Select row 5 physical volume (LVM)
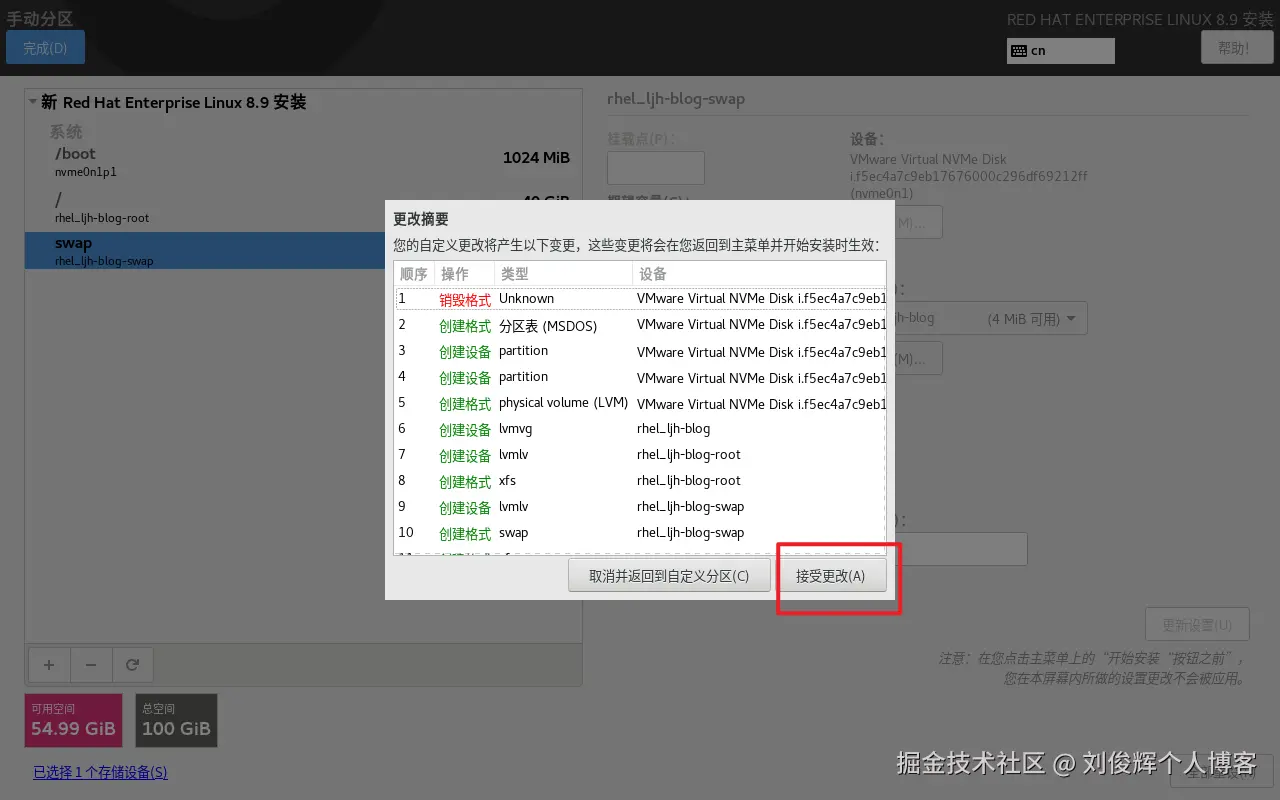The width and height of the screenshot is (1280, 800). coord(640,403)
